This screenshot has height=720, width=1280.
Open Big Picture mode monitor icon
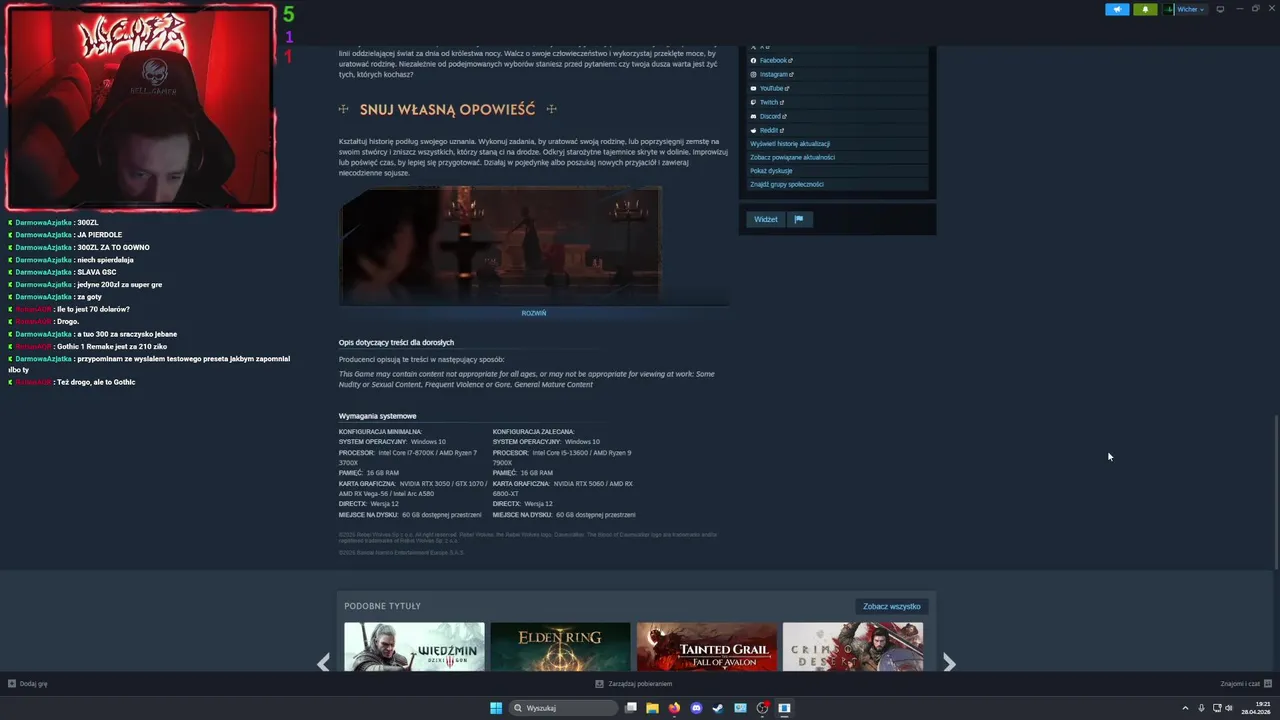coord(1220,9)
